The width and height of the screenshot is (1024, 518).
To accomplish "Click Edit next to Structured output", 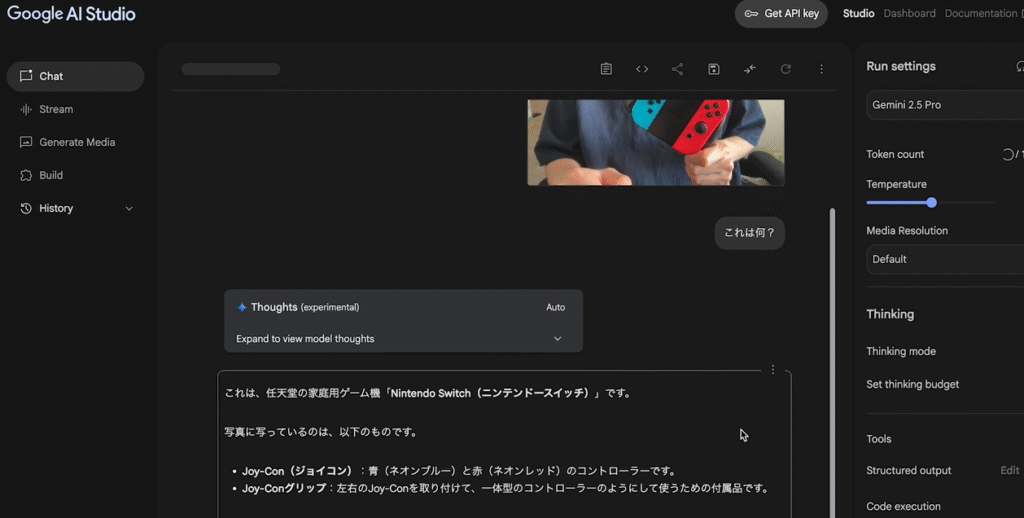I will 1010,470.
